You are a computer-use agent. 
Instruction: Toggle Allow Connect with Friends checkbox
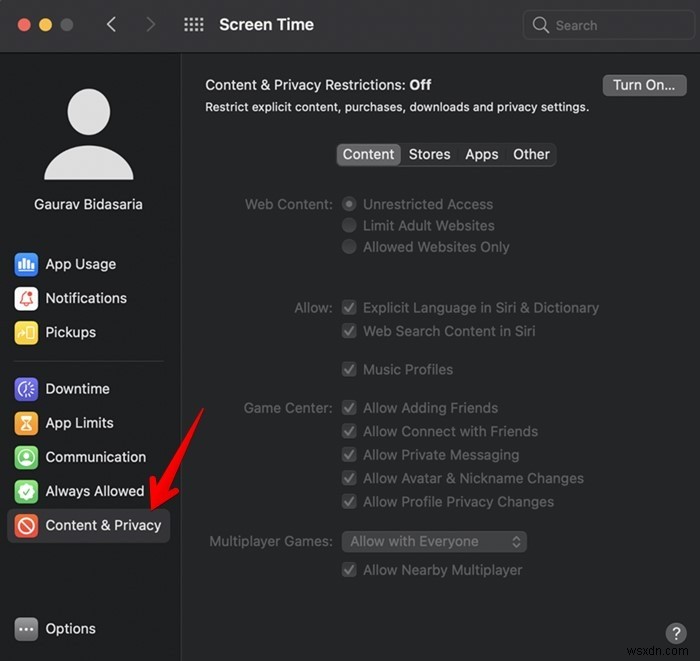[x=349, y=431]
